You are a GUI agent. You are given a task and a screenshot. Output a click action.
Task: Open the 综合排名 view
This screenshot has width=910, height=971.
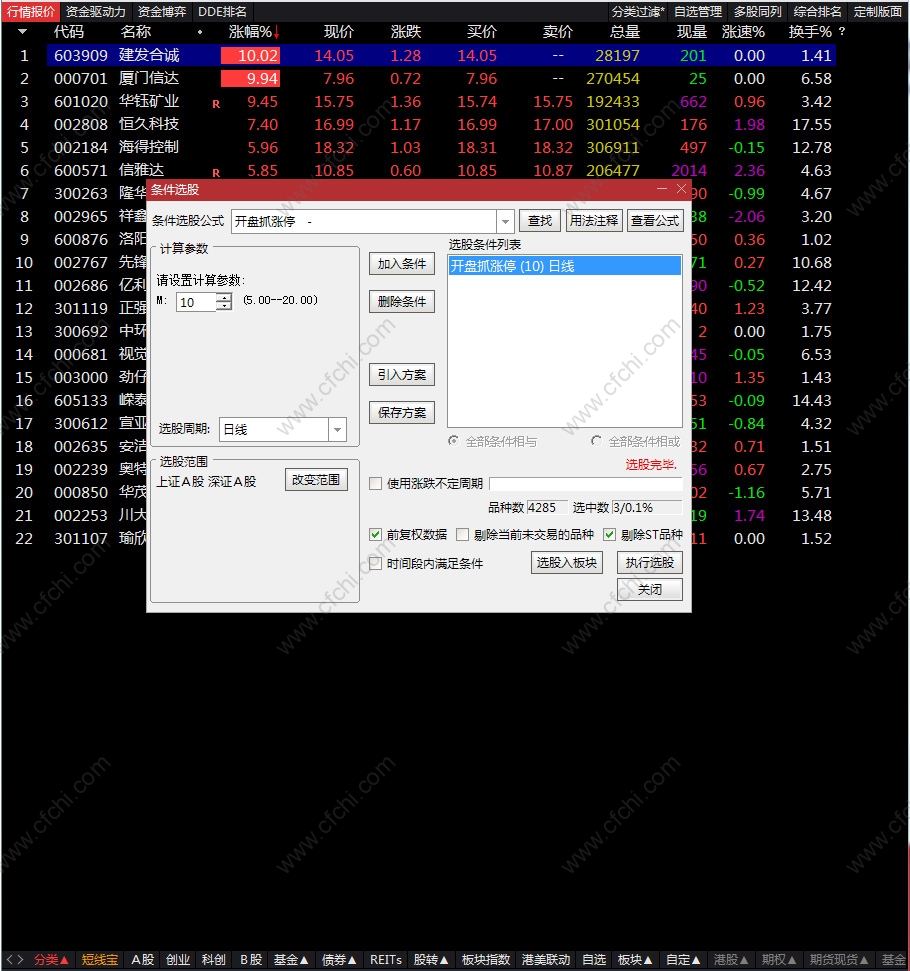click(x=818, y=11)
